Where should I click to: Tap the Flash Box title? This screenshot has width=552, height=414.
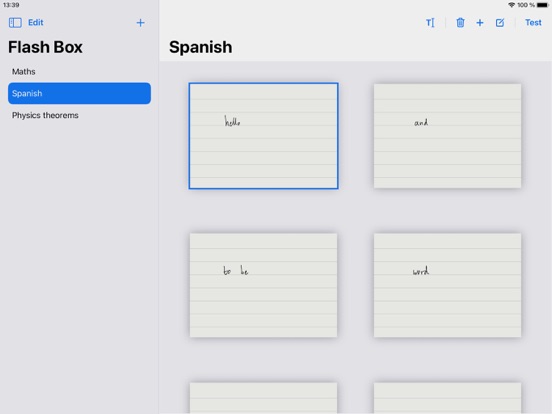tap(45, 47)
